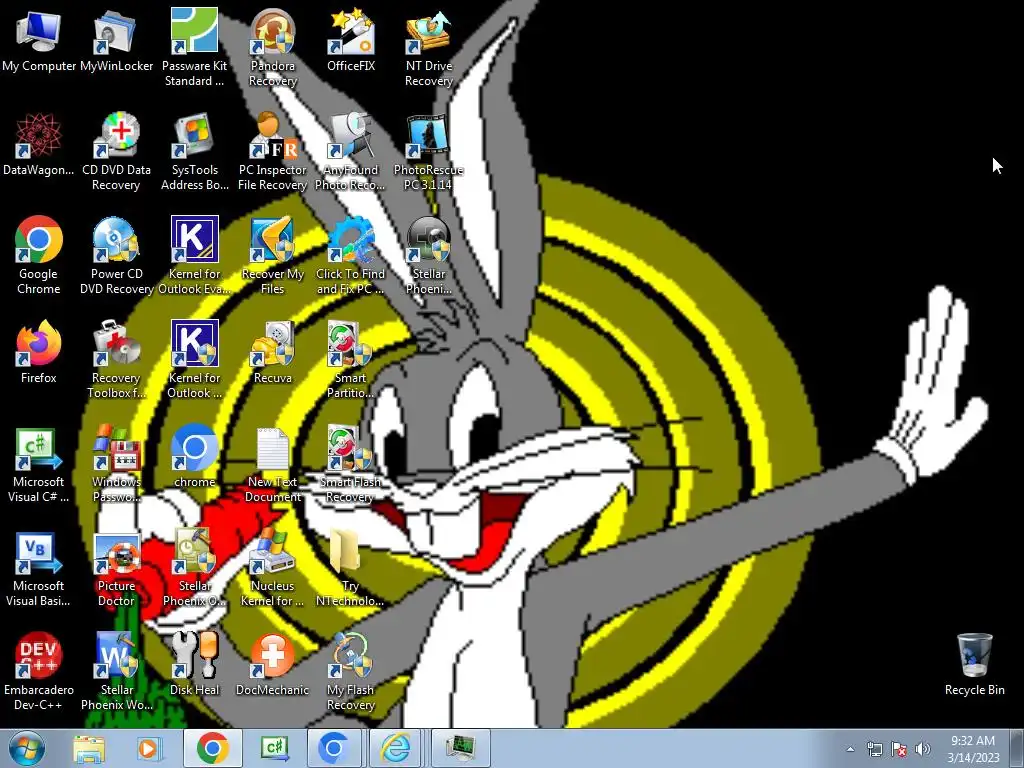Select the Smart Partition shortcut
Screen dimensions: 1024x768
coord(351,359)
